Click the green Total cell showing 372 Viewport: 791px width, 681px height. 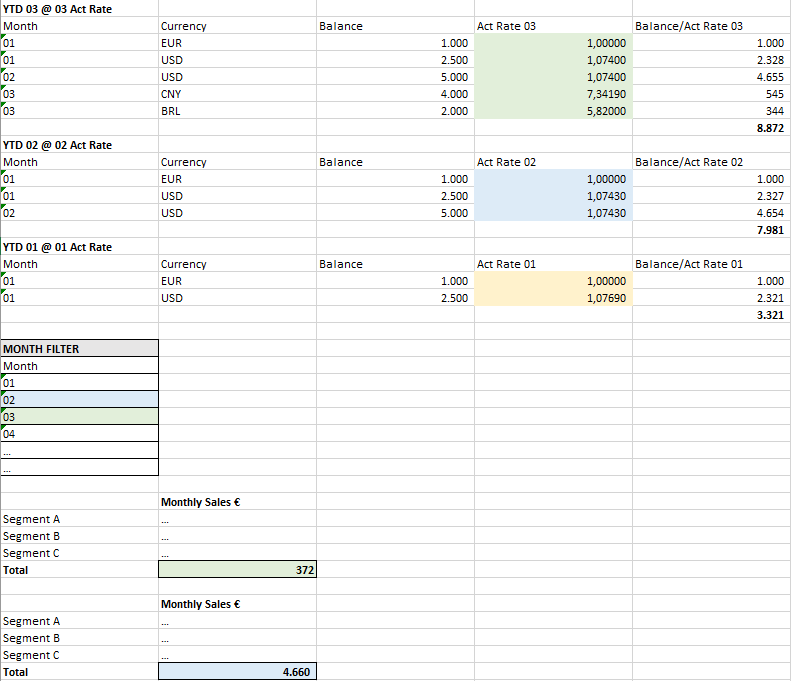click(x=238, y=570)
